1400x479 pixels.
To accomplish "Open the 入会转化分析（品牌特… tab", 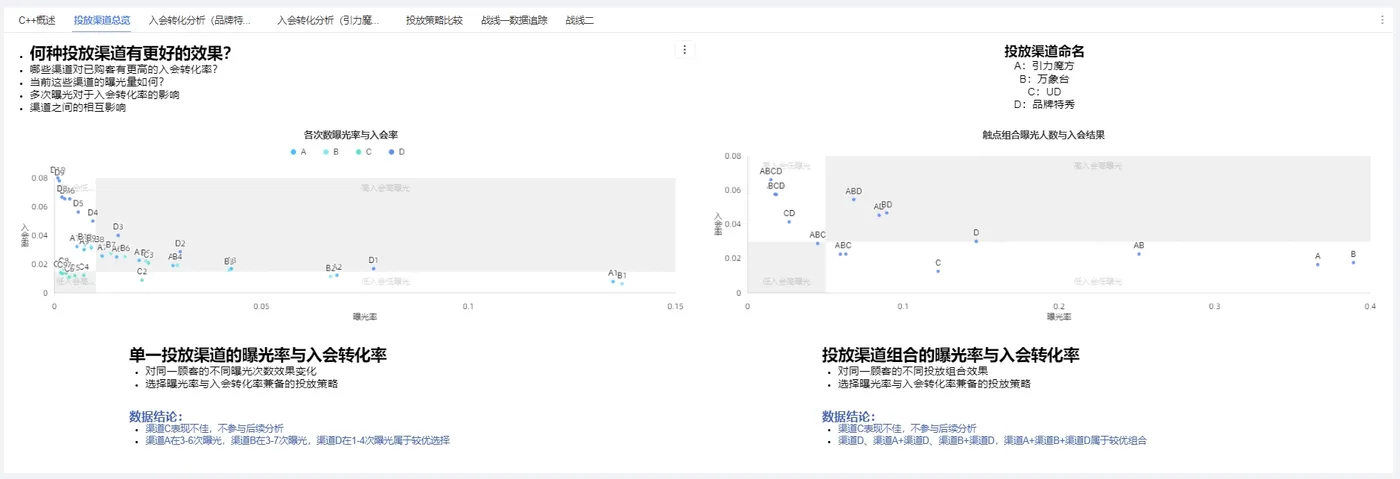I will [200, 20].
